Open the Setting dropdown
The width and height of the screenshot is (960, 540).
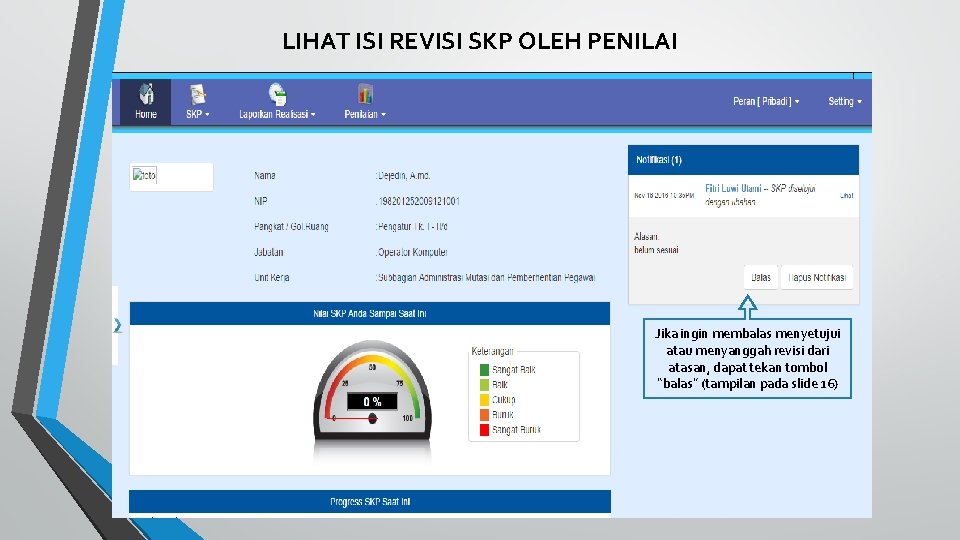pyautogui.click(x=845, y=102)
